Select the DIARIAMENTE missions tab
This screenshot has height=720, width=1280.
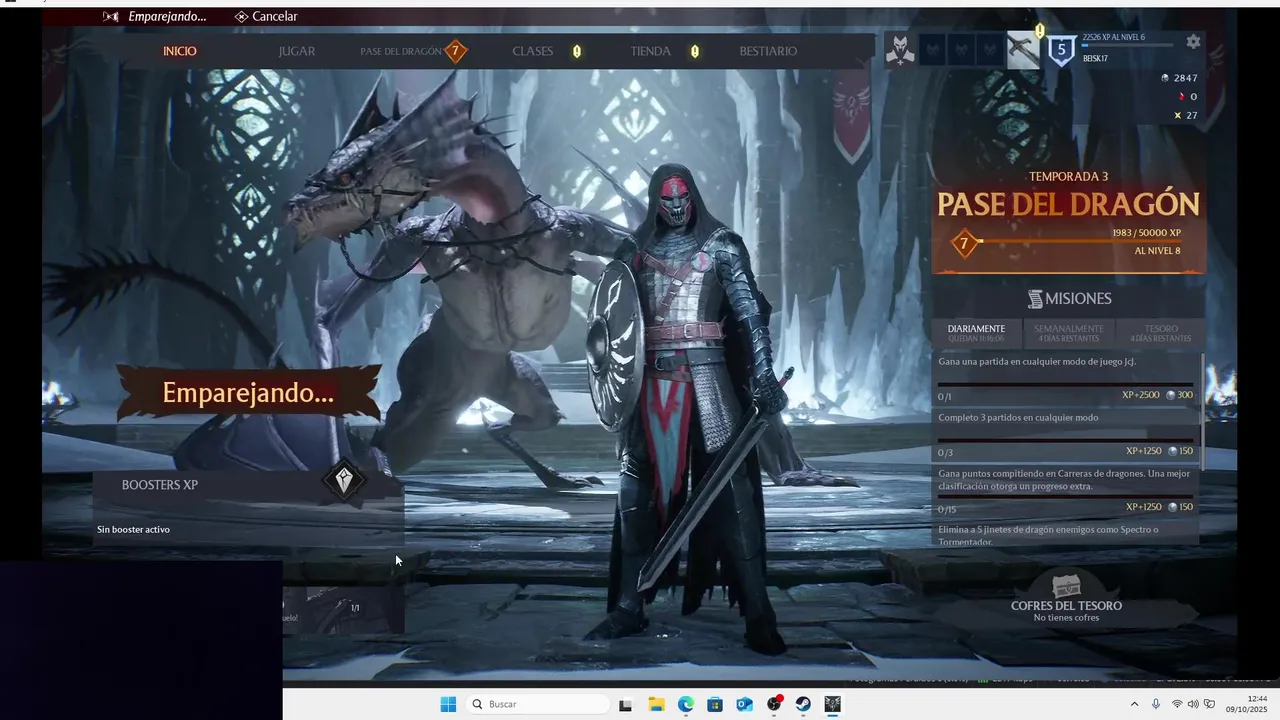(x=976, y=333)
